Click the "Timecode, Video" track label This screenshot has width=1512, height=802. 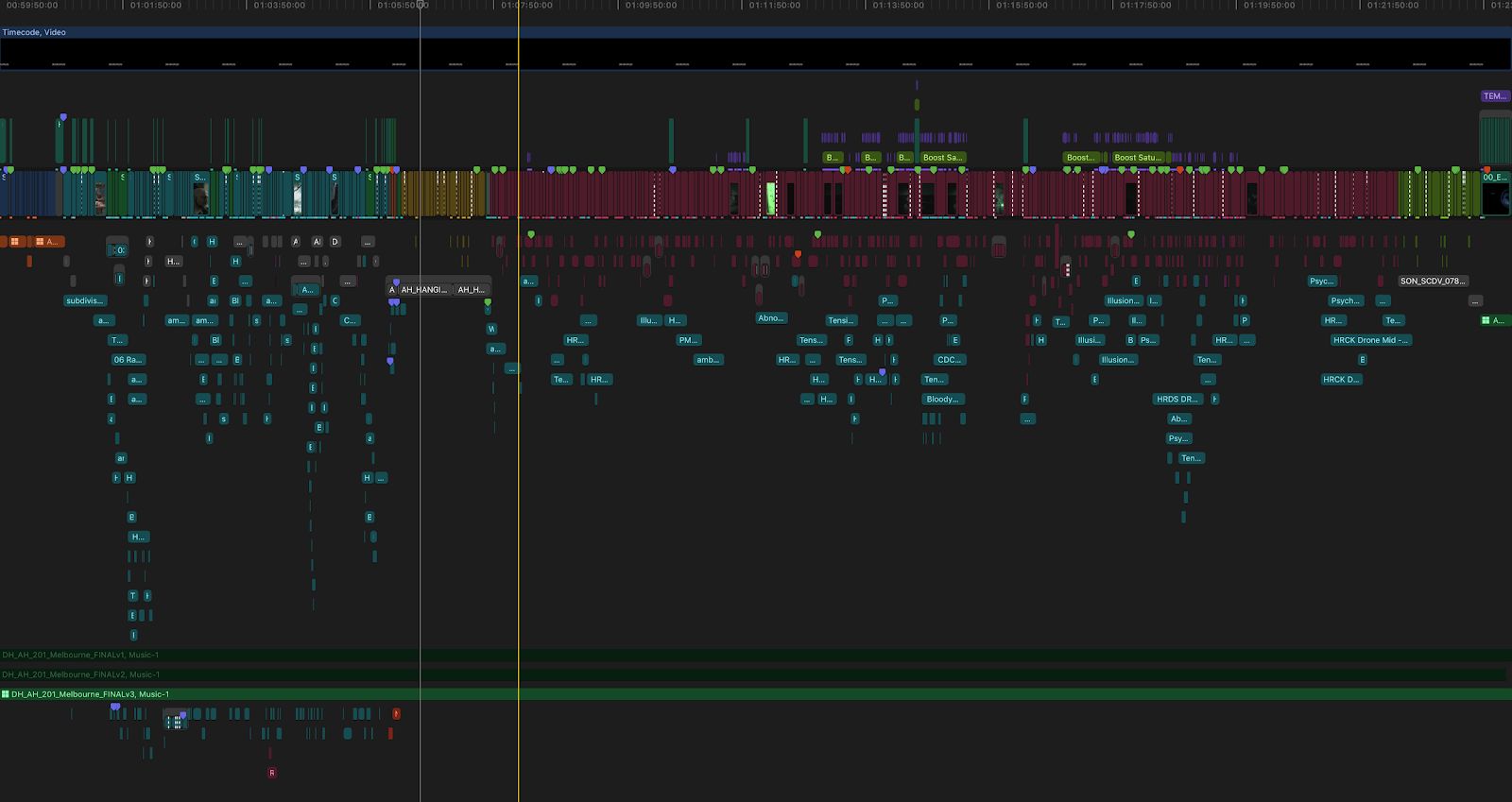click(x=34, y=32)
